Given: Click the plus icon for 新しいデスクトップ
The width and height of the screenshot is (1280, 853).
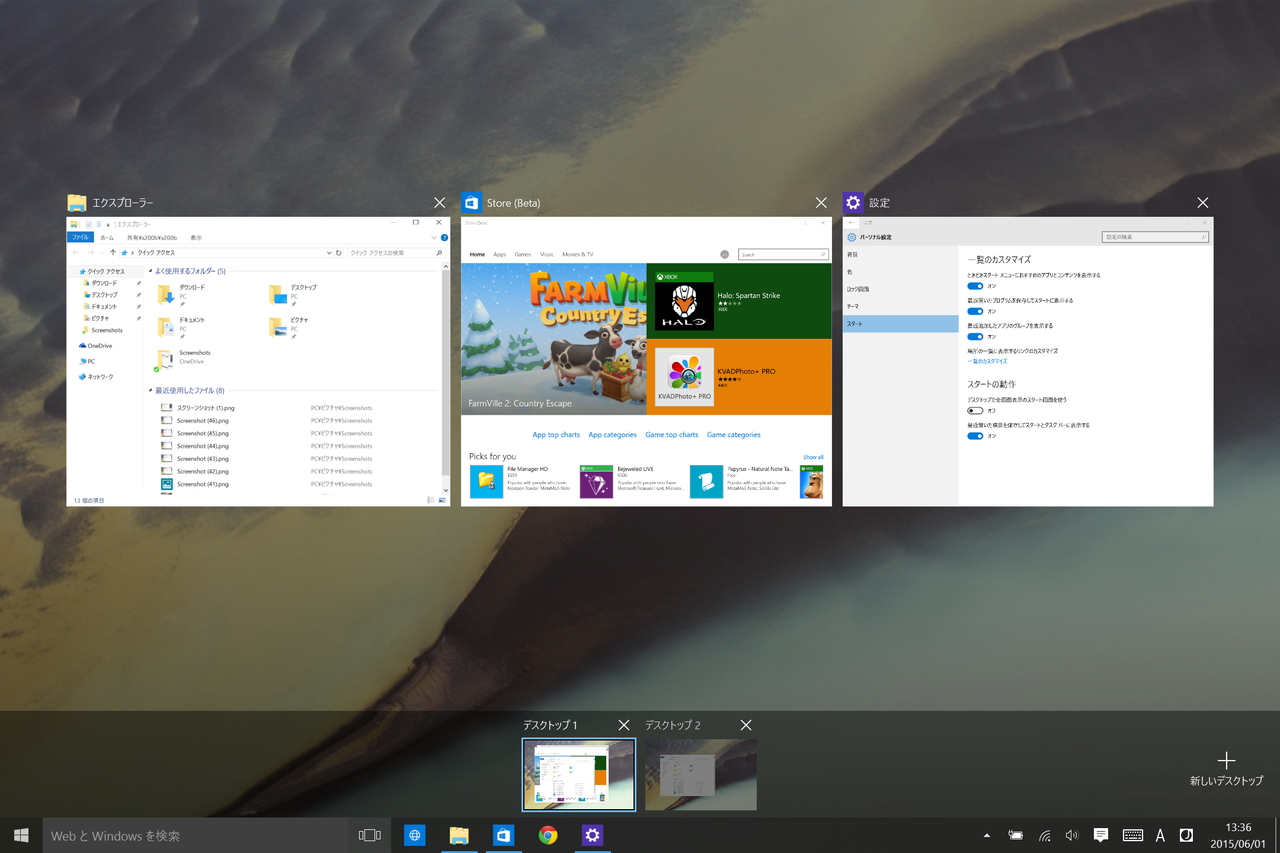Looking at the screenshot, I should tap(1226, 760).
